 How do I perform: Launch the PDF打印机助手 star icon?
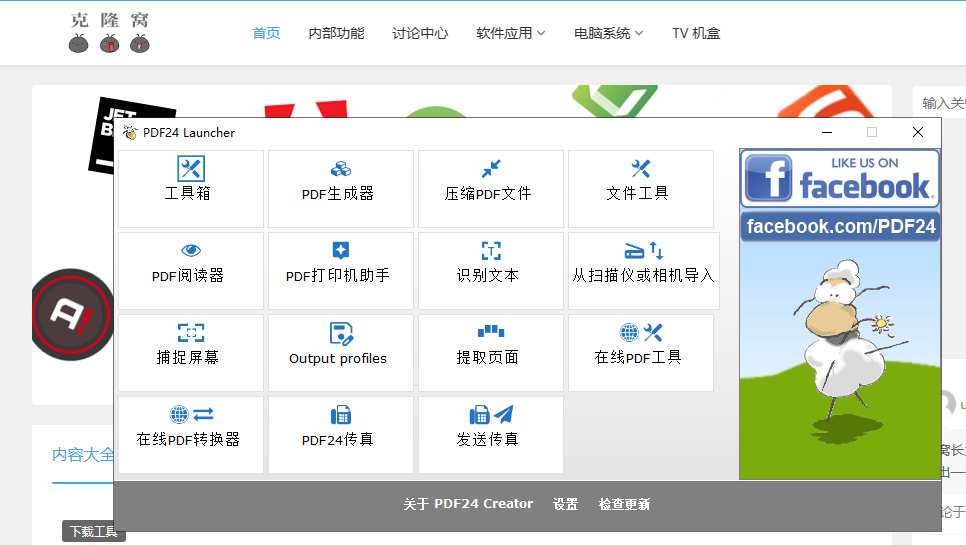point(341,250)
